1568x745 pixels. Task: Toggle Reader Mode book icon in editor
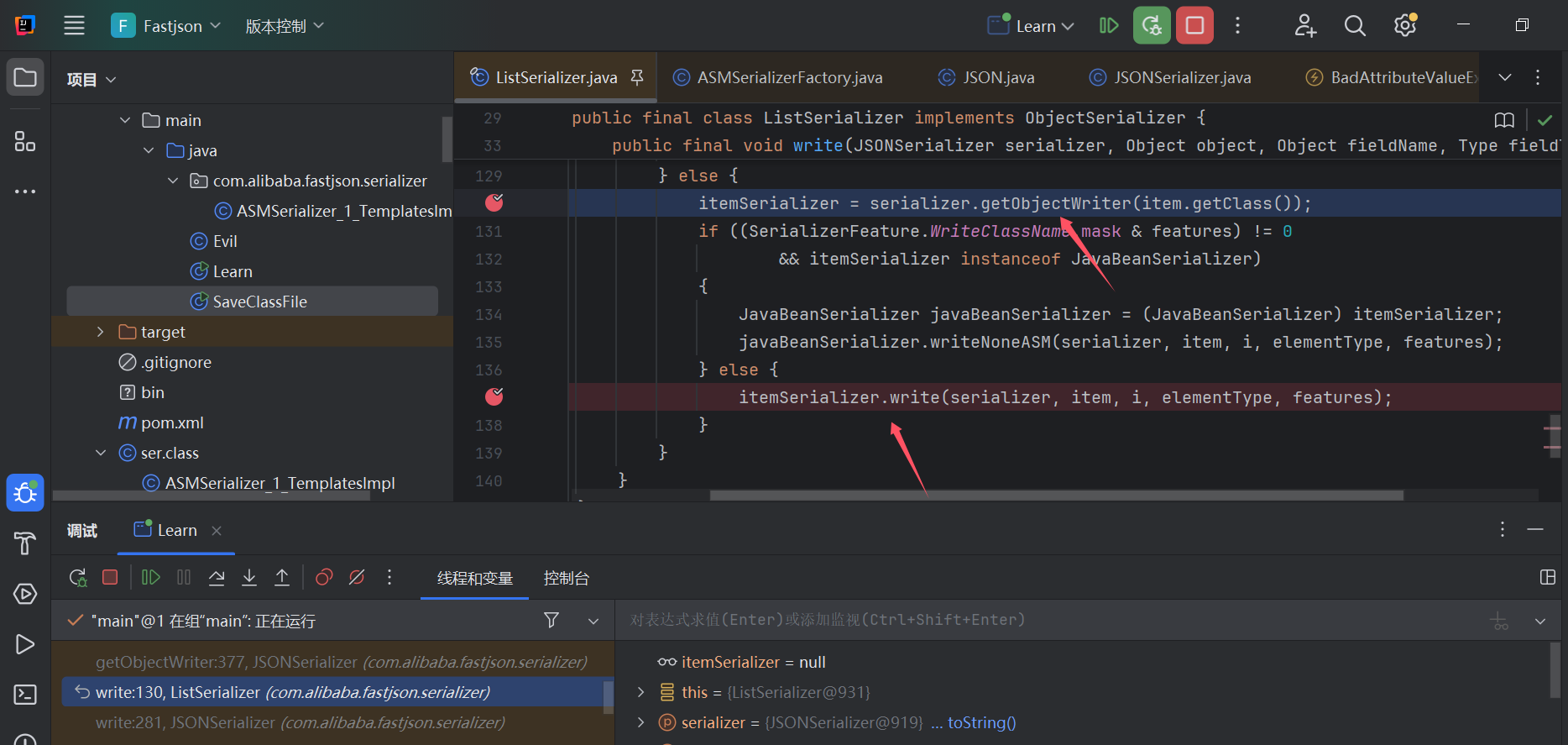[x=1504, y=120]
